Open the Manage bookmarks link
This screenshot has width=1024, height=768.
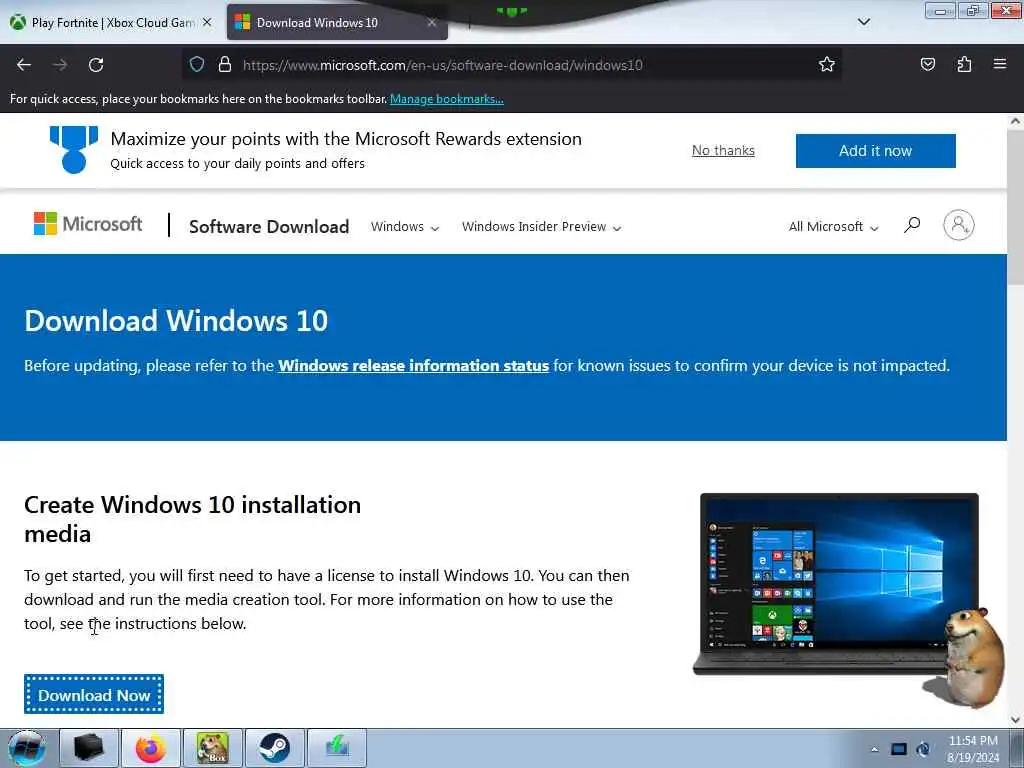447,99
